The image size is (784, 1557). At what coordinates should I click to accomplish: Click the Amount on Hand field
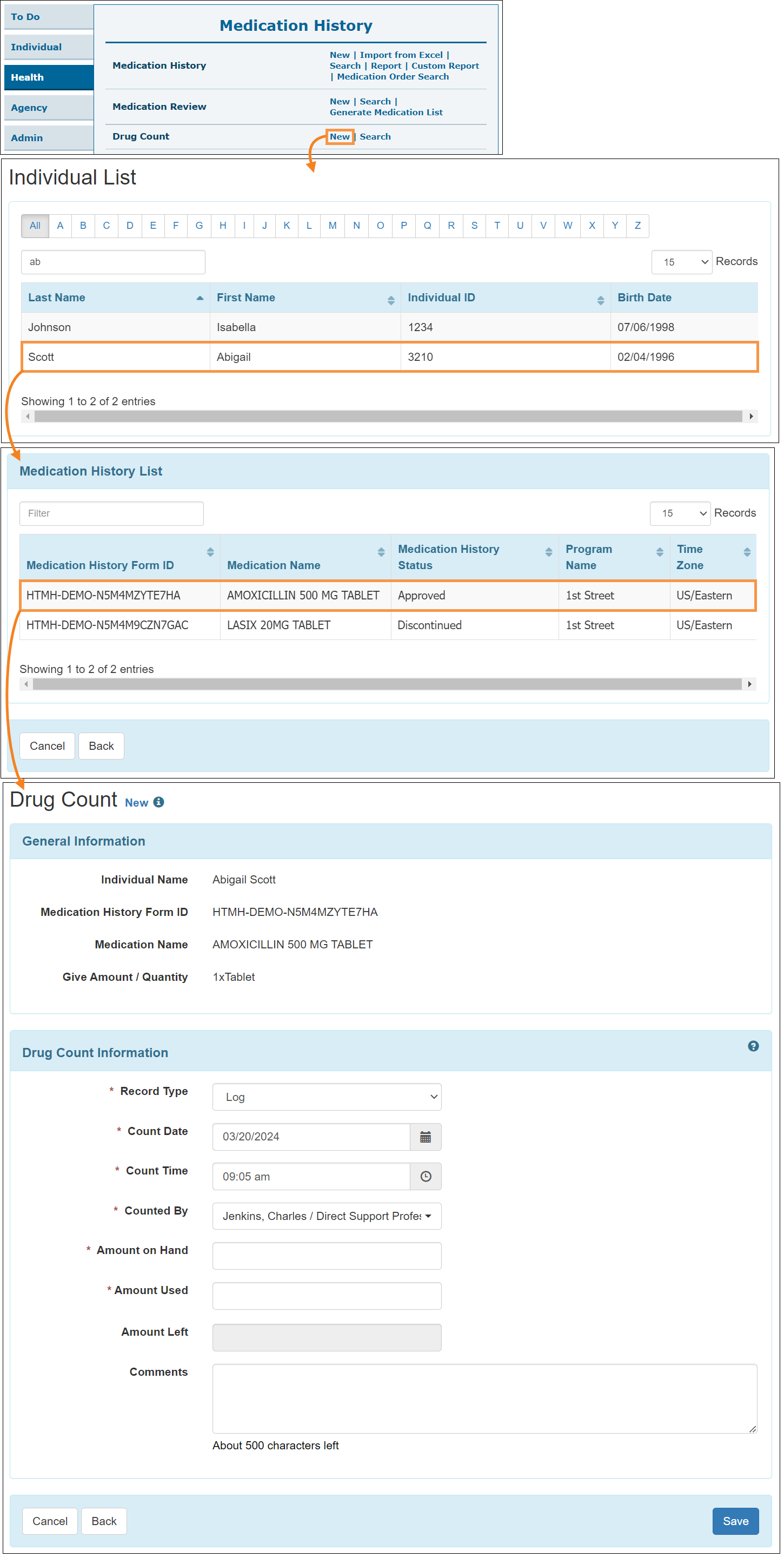327,1257
